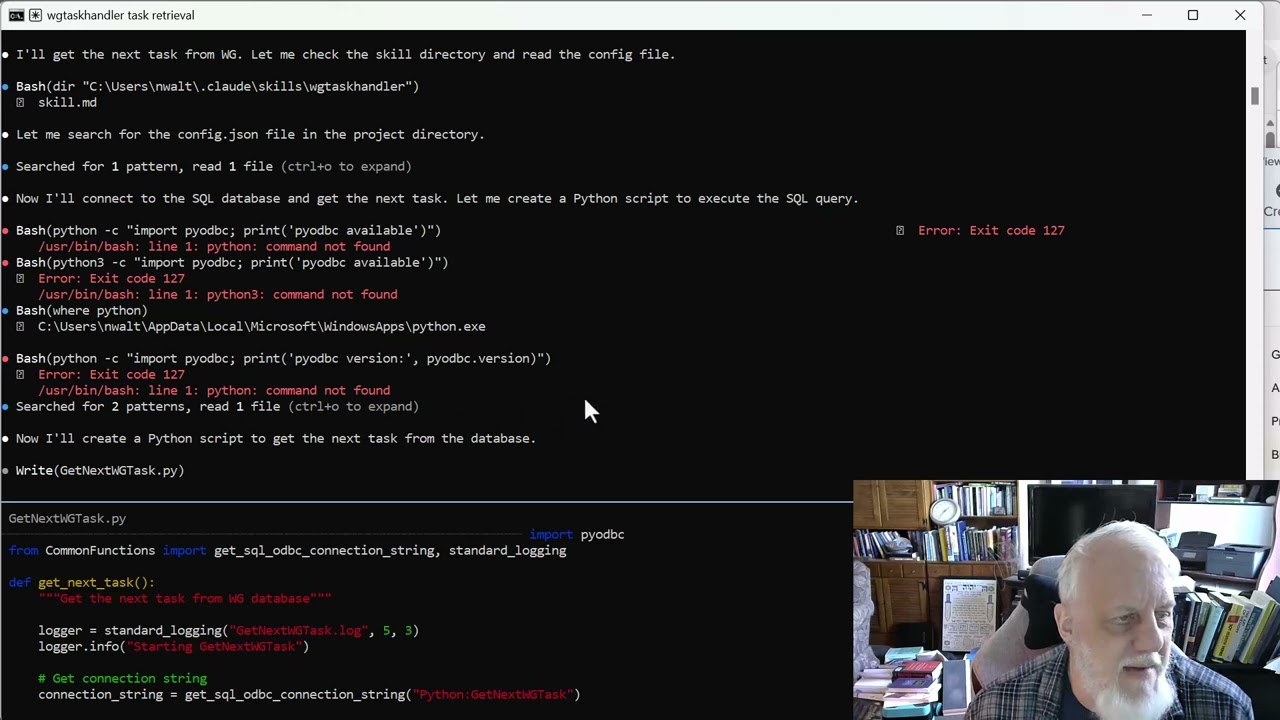The image size is (1280, 720).
Task: Select the Bash command printing pyodbc.version
Action: (283, 358)
